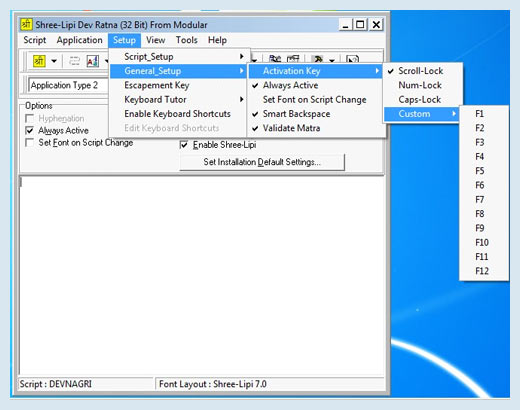Click the colored A font toolbar icon
520x410 pixels.
pyautogui.click(x=93, y=61)
